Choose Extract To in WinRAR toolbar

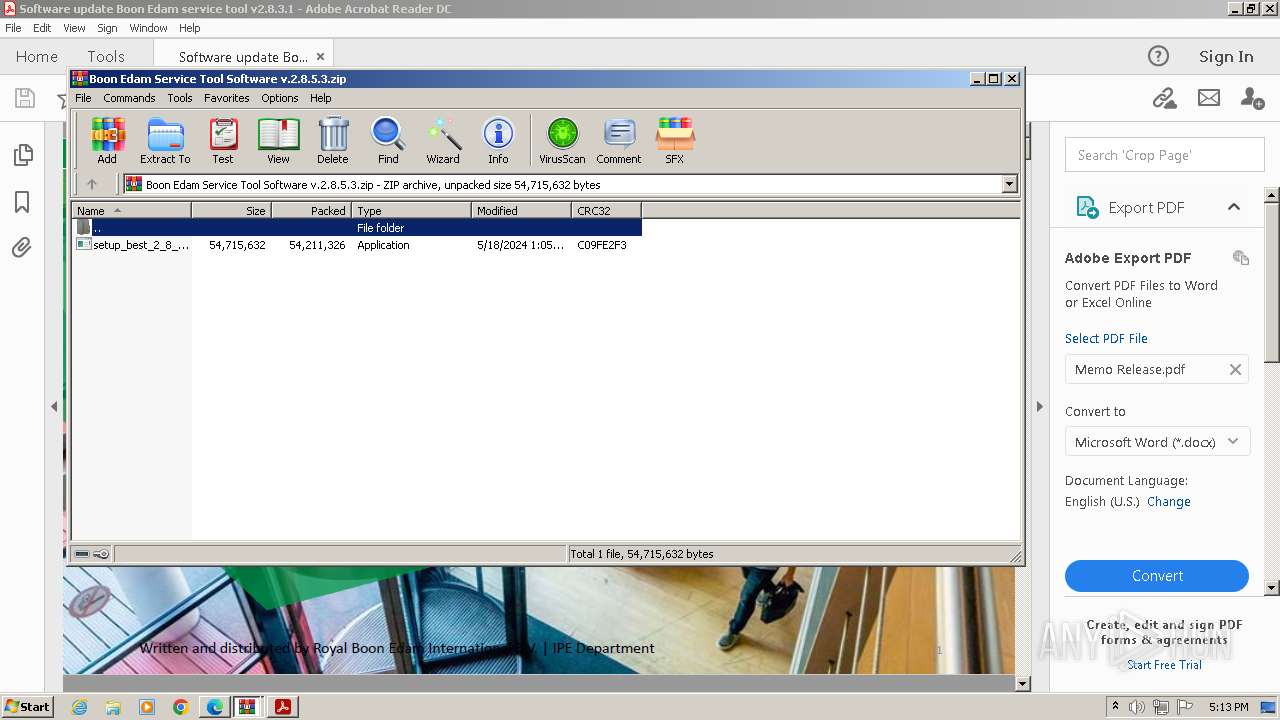pyautogui.click(x=165, y=140)
